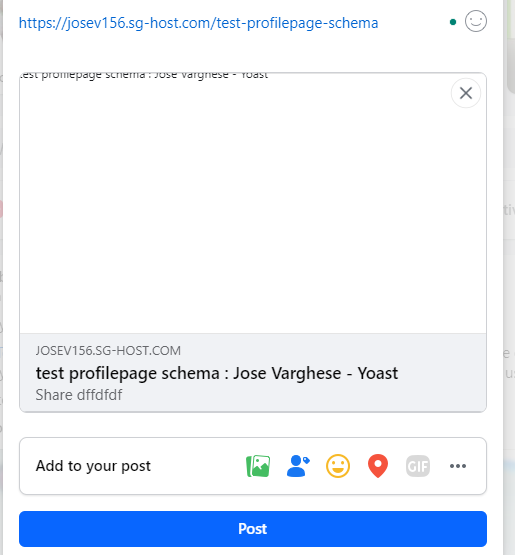
Task: Click the 'Add to your post' label
Action: [93, 466]
